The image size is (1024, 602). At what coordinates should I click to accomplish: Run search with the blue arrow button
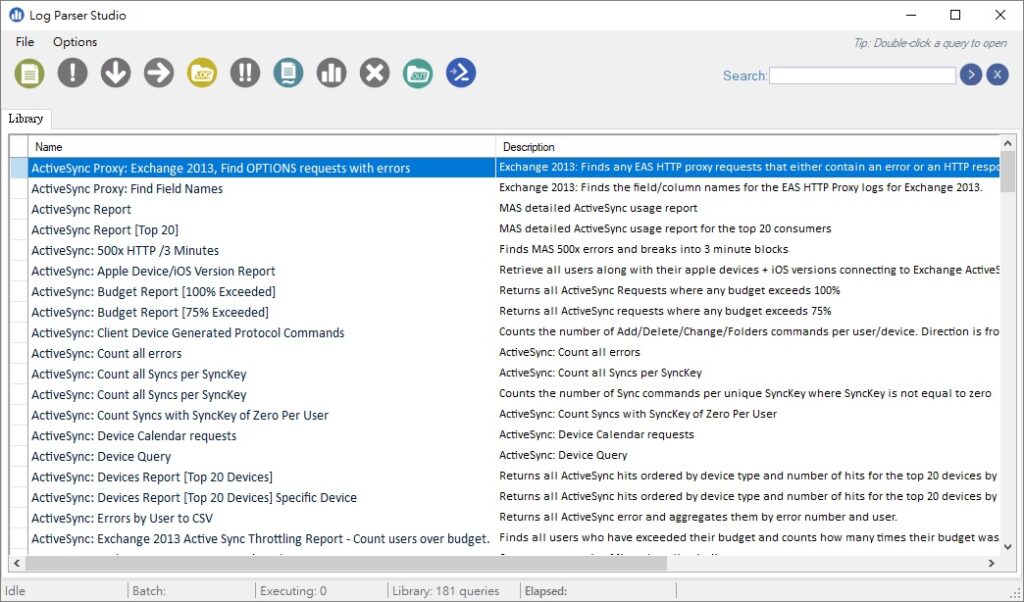coord(970,75)
